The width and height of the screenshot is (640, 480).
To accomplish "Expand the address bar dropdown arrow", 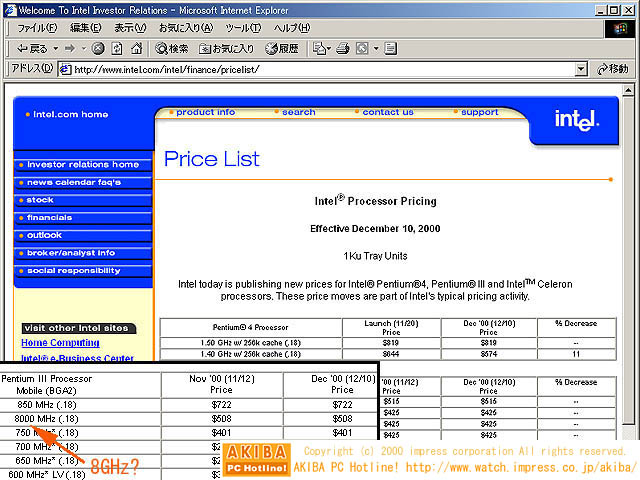I will click(x=581, y=69).
